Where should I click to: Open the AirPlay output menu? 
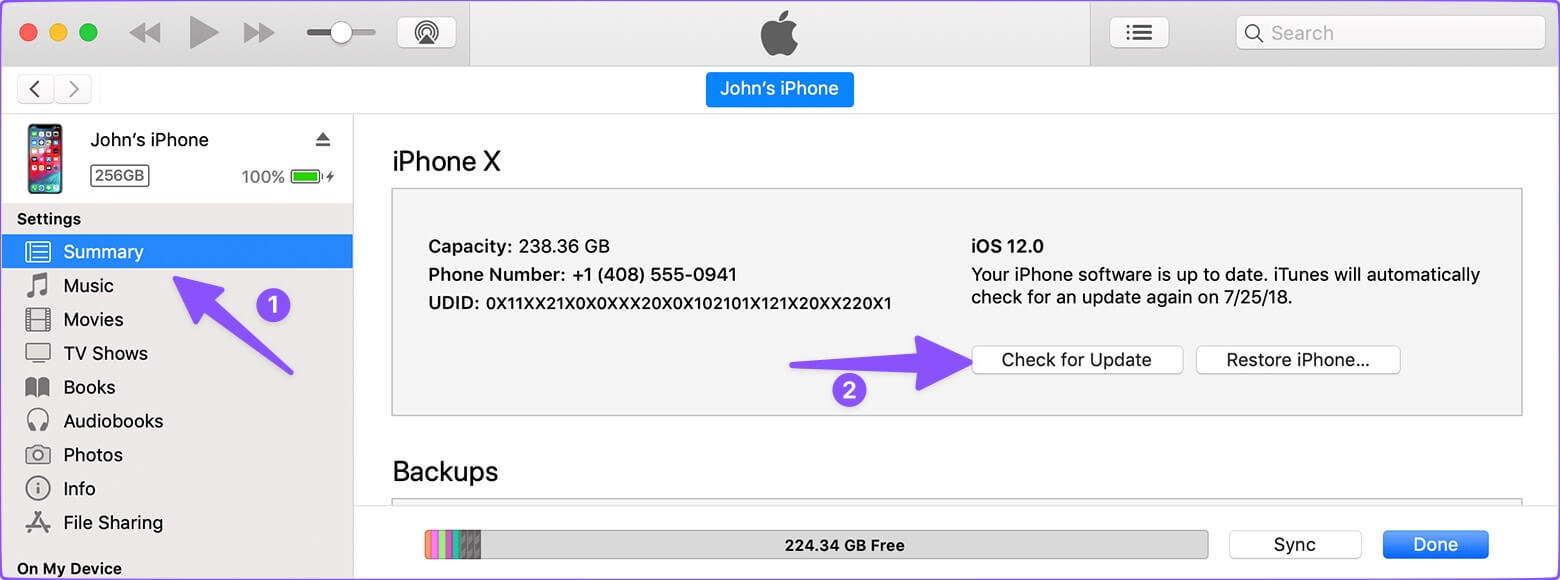point(427,33)
